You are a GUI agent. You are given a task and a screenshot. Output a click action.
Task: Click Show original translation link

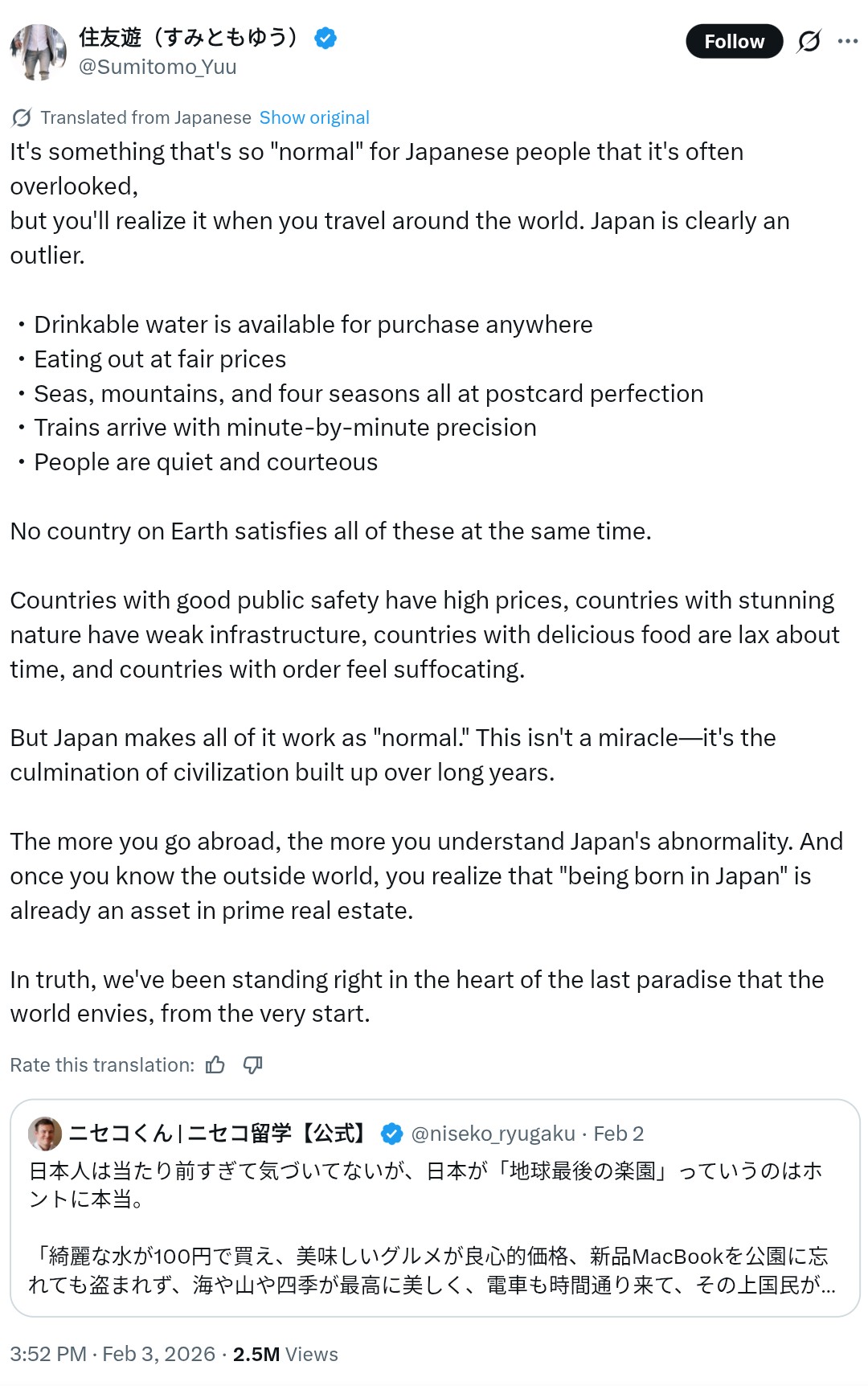313,117
